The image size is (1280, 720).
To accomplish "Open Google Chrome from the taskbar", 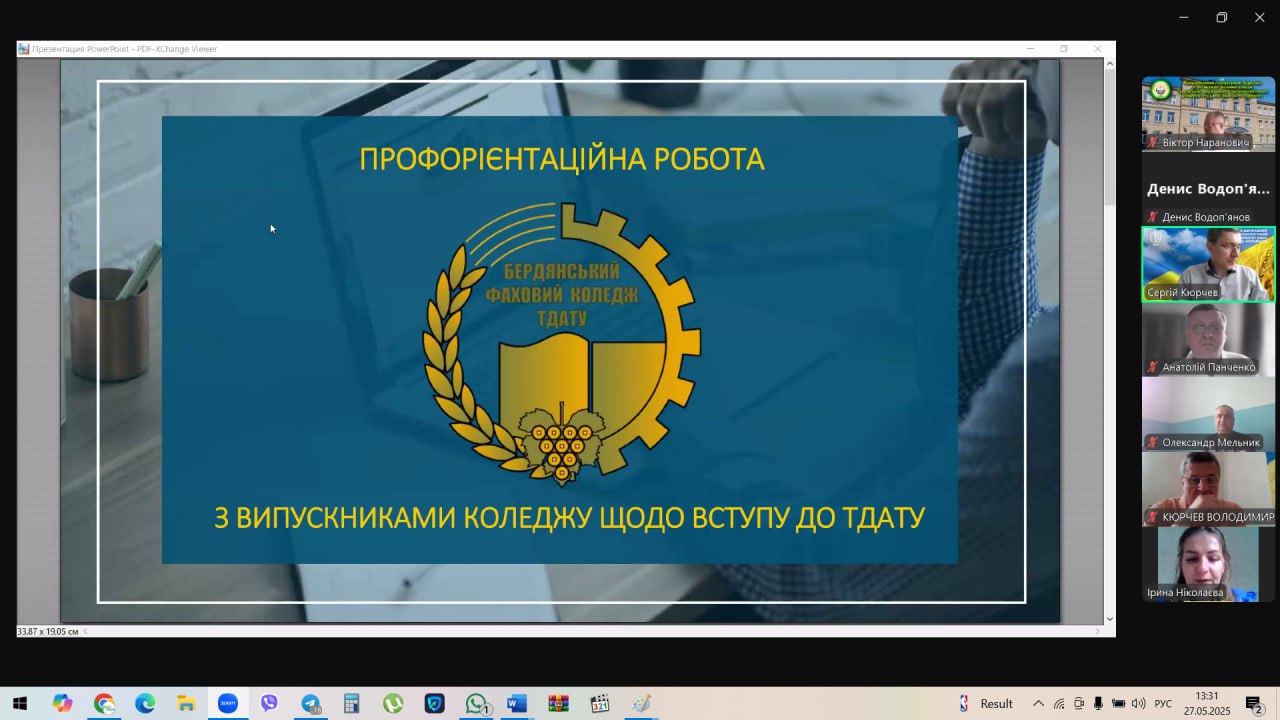I will [x=104, y=703].
